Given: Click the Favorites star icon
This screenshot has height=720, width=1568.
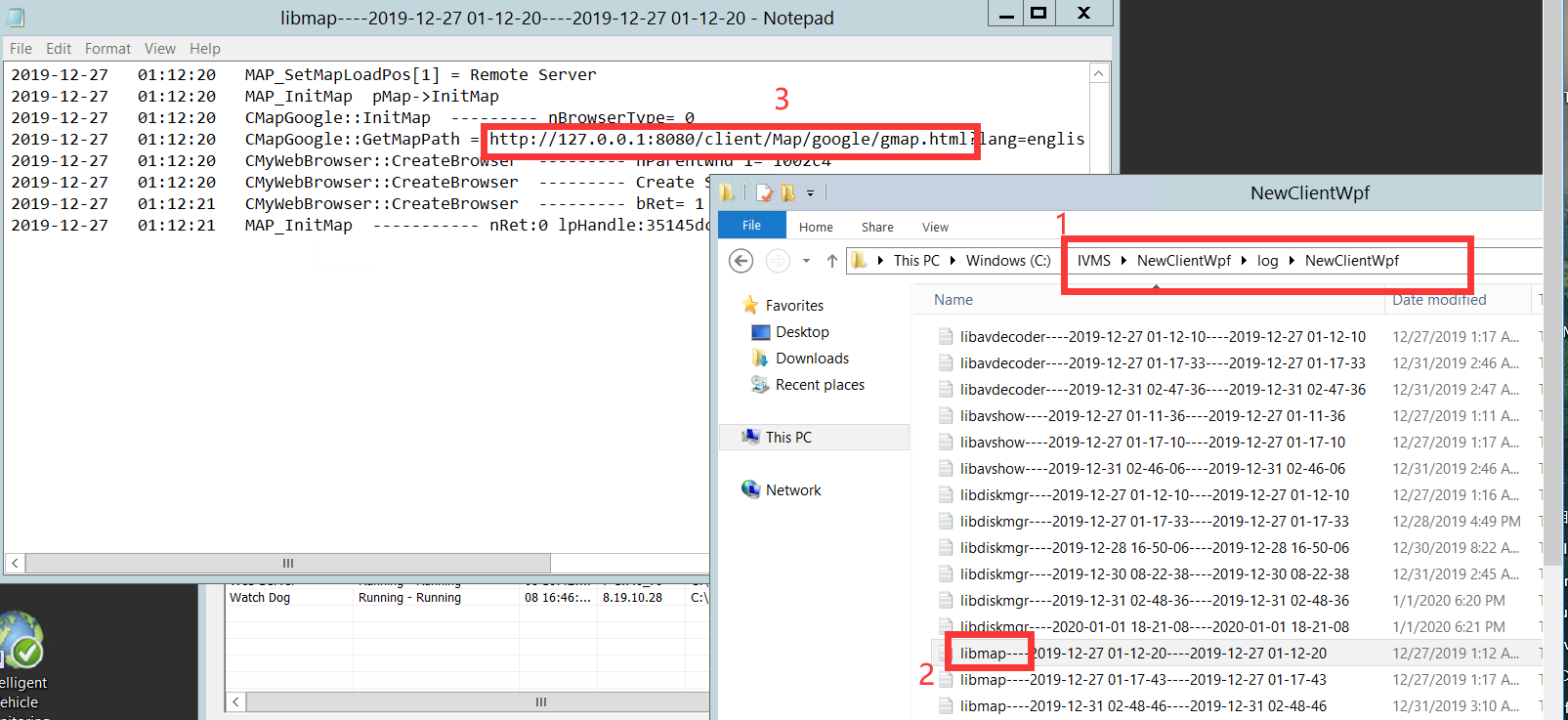Looking at the screenshot, I should click(750, 305).
